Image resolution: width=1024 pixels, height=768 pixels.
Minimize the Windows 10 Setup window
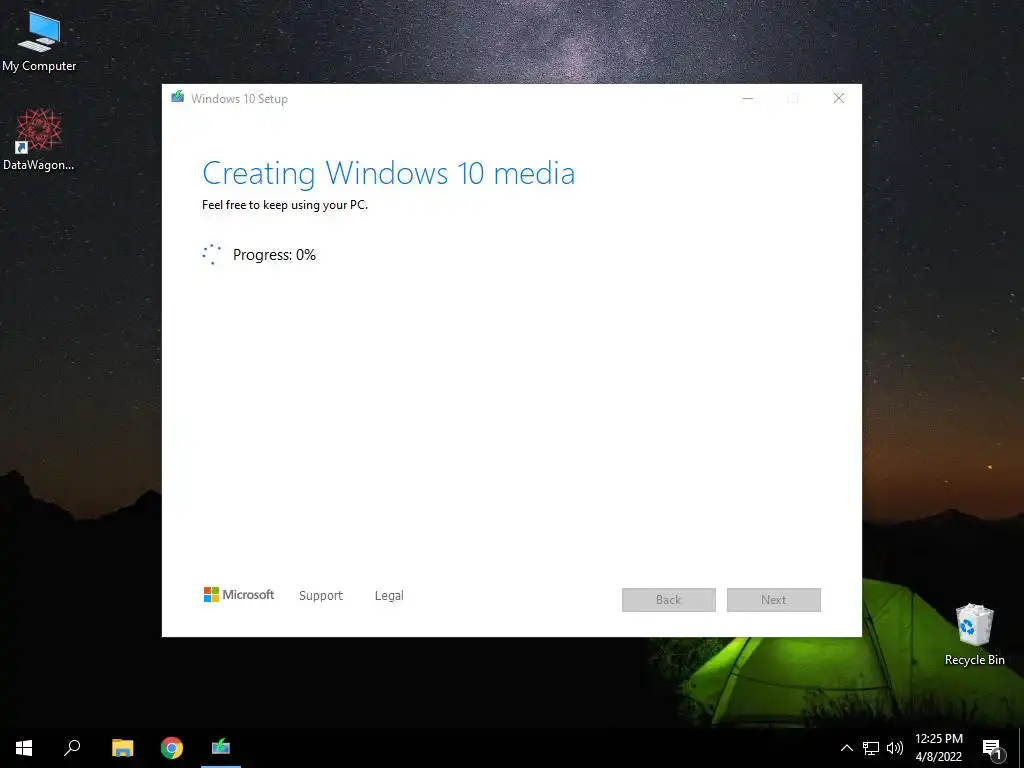tap(748, 99)
